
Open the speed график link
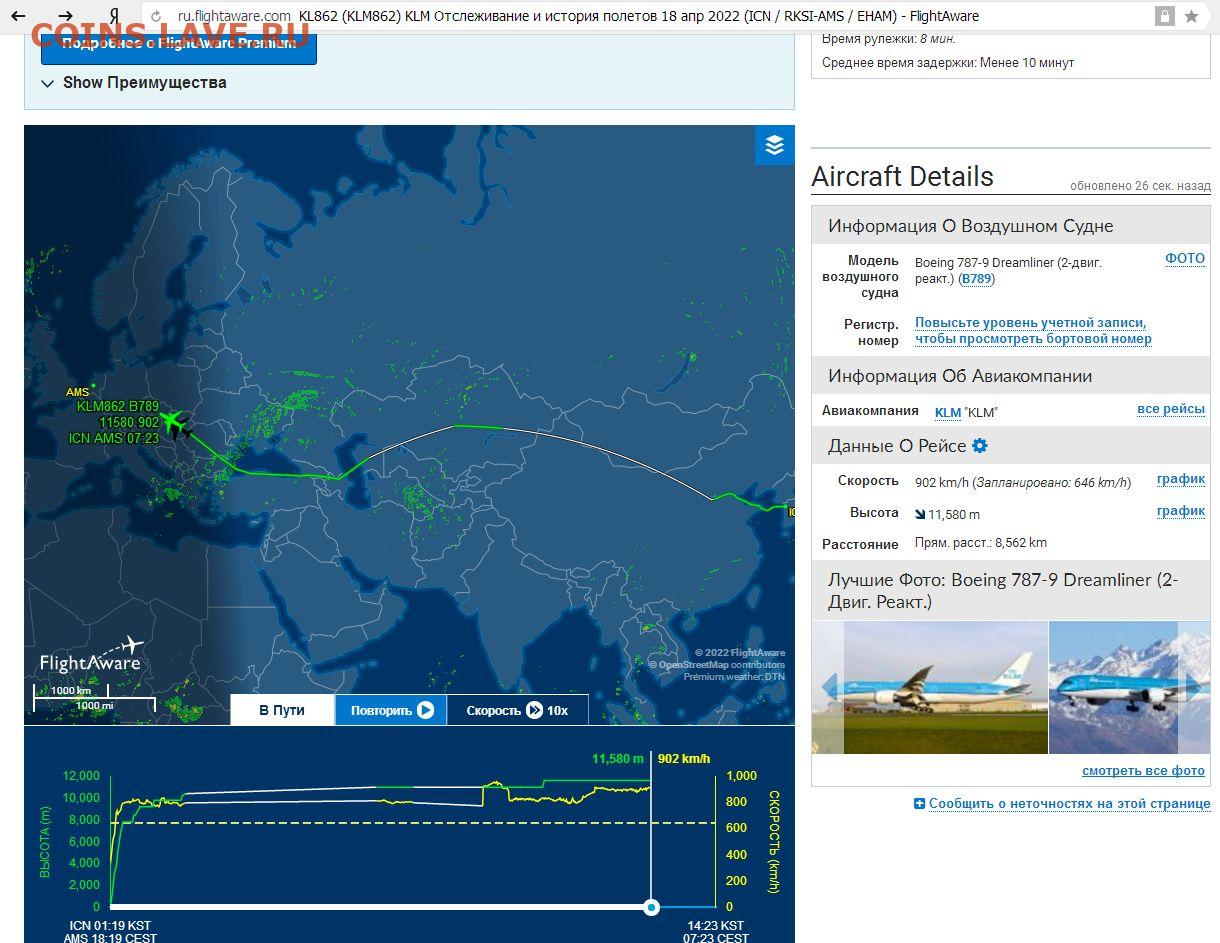pyautogui.click(x=1181, y=479)
